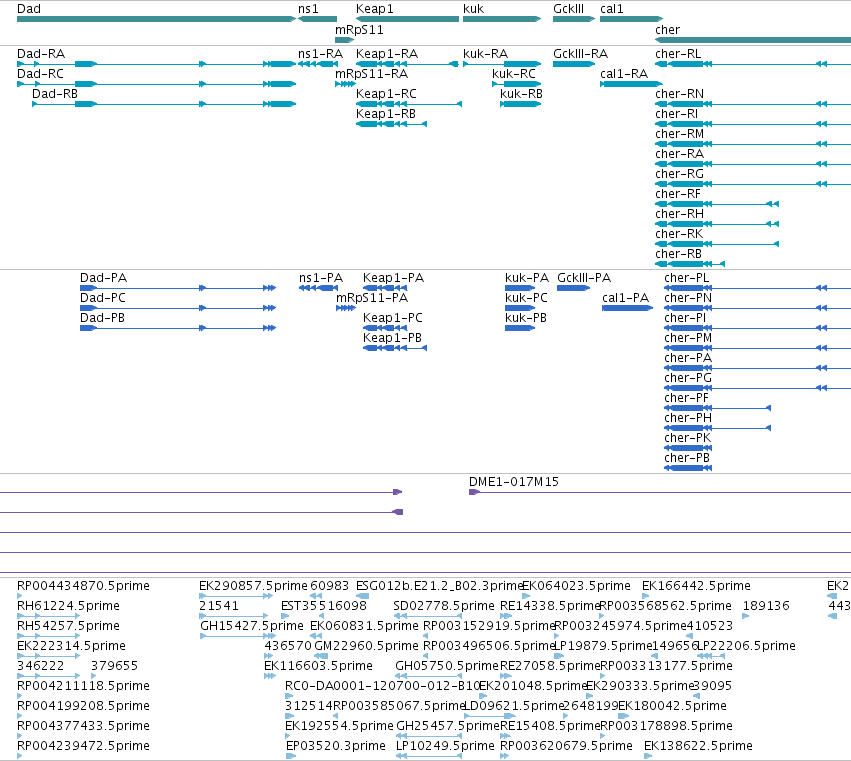This screenshot has width=851, height=761.
Task: Select the Keap1-RC transcript label
Action: click(x=386, y=94)
